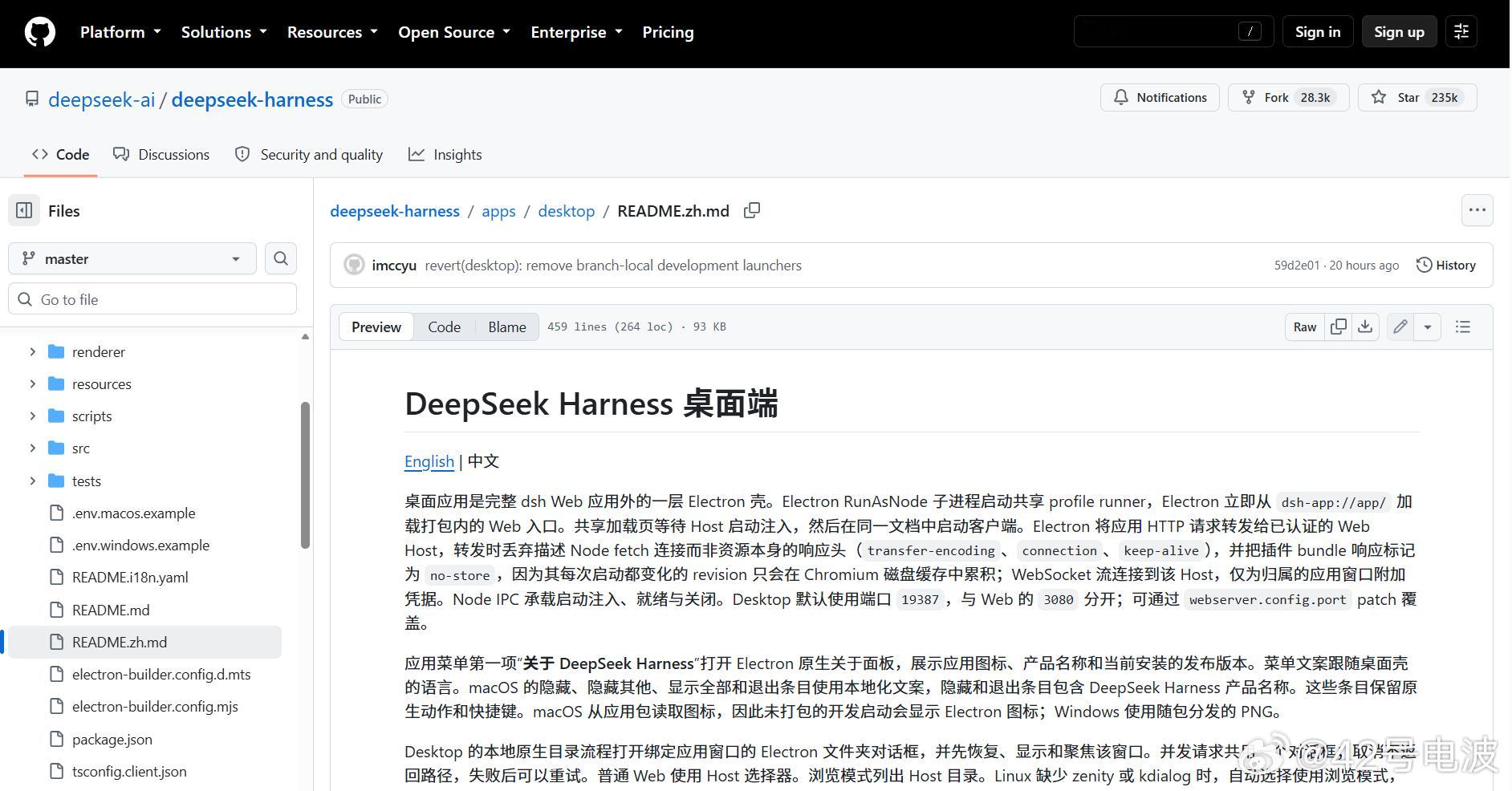Open the Raw file view
This screenshot has width=1512, height=791.
1305,327
